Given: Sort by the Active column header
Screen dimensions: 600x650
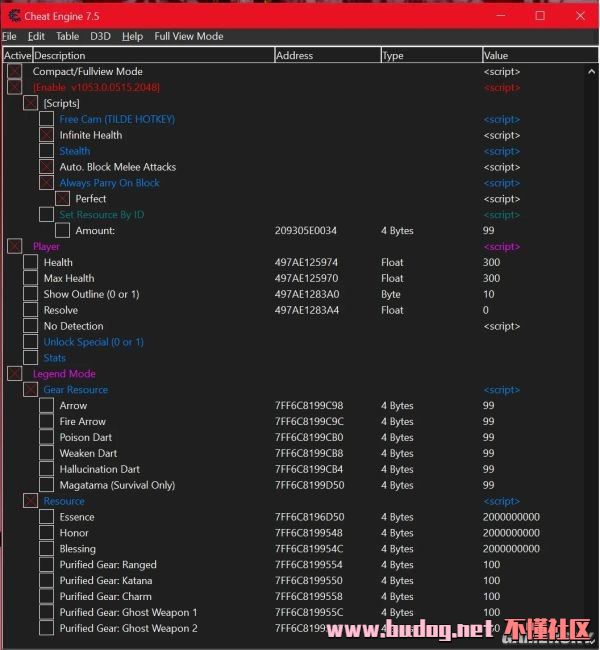Looking at the screenshot, I should tap(18, 55).
